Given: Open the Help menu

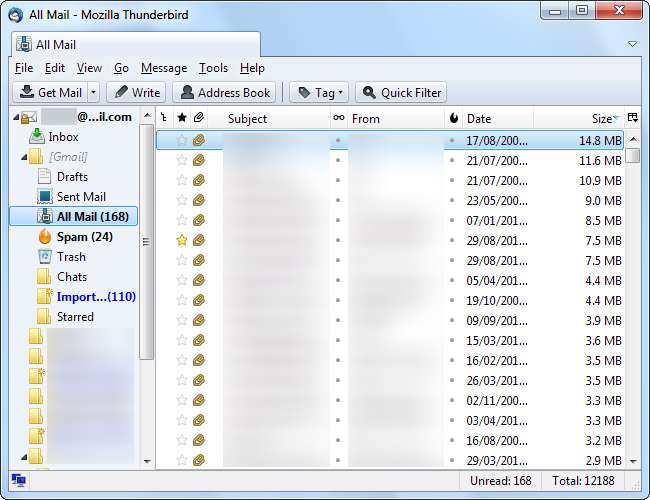Looking at the screenshot, I should tap(252, 68).
